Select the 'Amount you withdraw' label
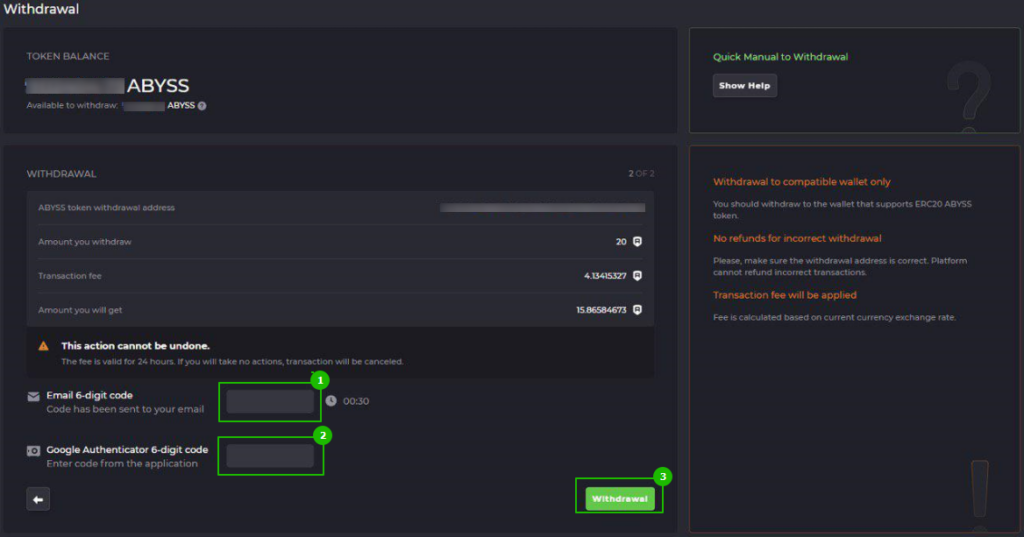The height and width of the screenshot is (537, 1024). (x=84, y=242)
